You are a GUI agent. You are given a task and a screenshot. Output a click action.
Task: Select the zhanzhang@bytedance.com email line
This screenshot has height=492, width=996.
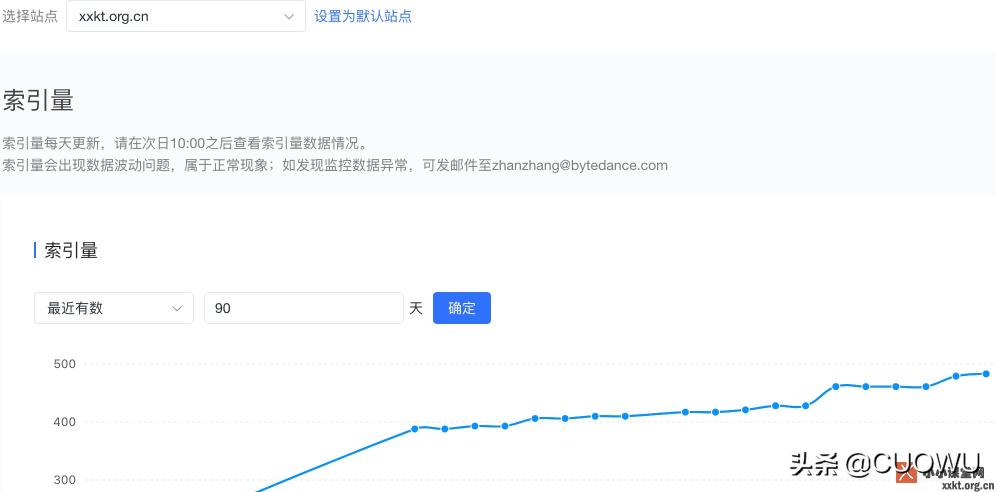[x=335, y=166]
